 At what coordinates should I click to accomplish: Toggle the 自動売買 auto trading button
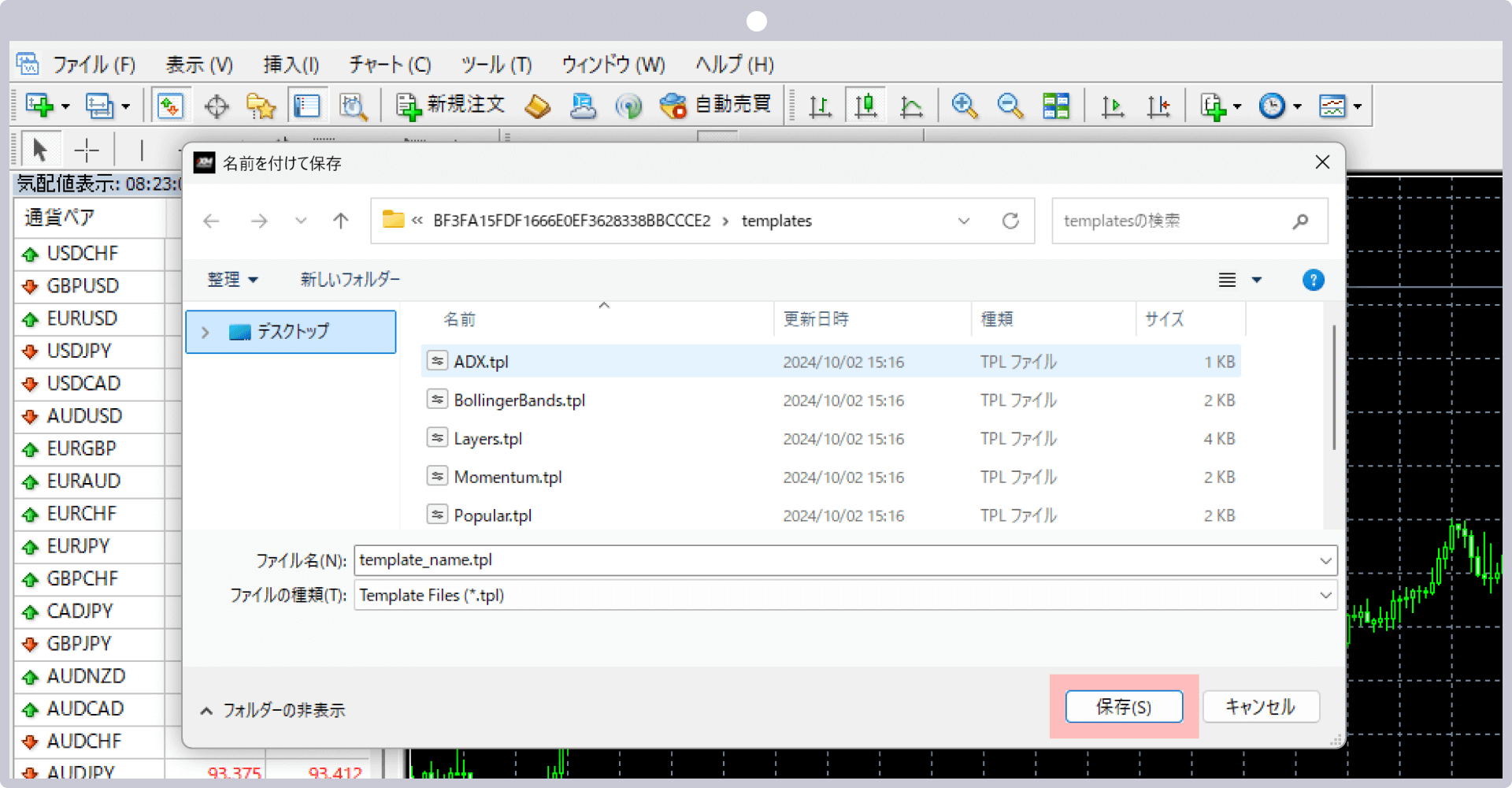point(715,105)
